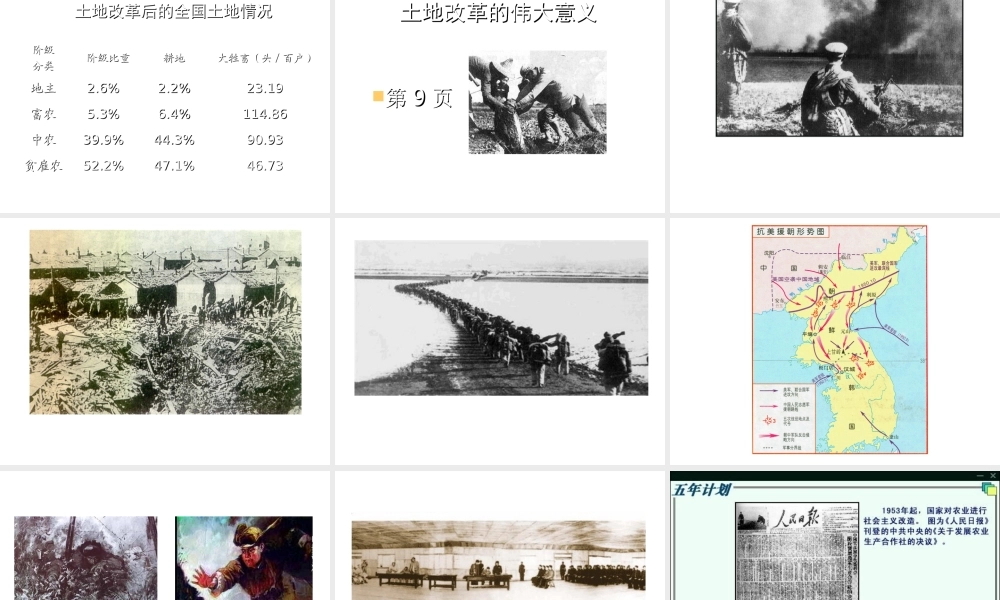Click the 五年计划 heading
Image resolution: width=1000 pixels, height=600 pixels.
[702, 490]
